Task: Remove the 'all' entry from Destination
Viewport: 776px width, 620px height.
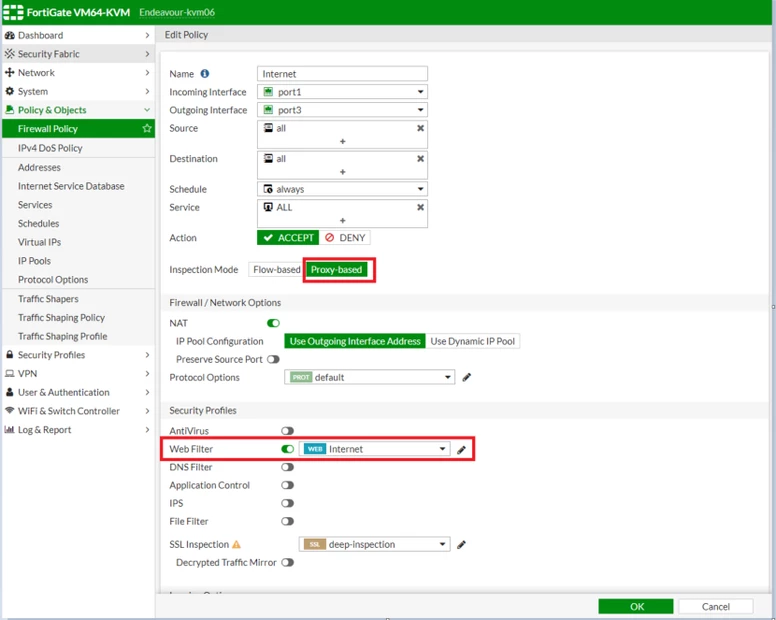Action: click(420, 159)
